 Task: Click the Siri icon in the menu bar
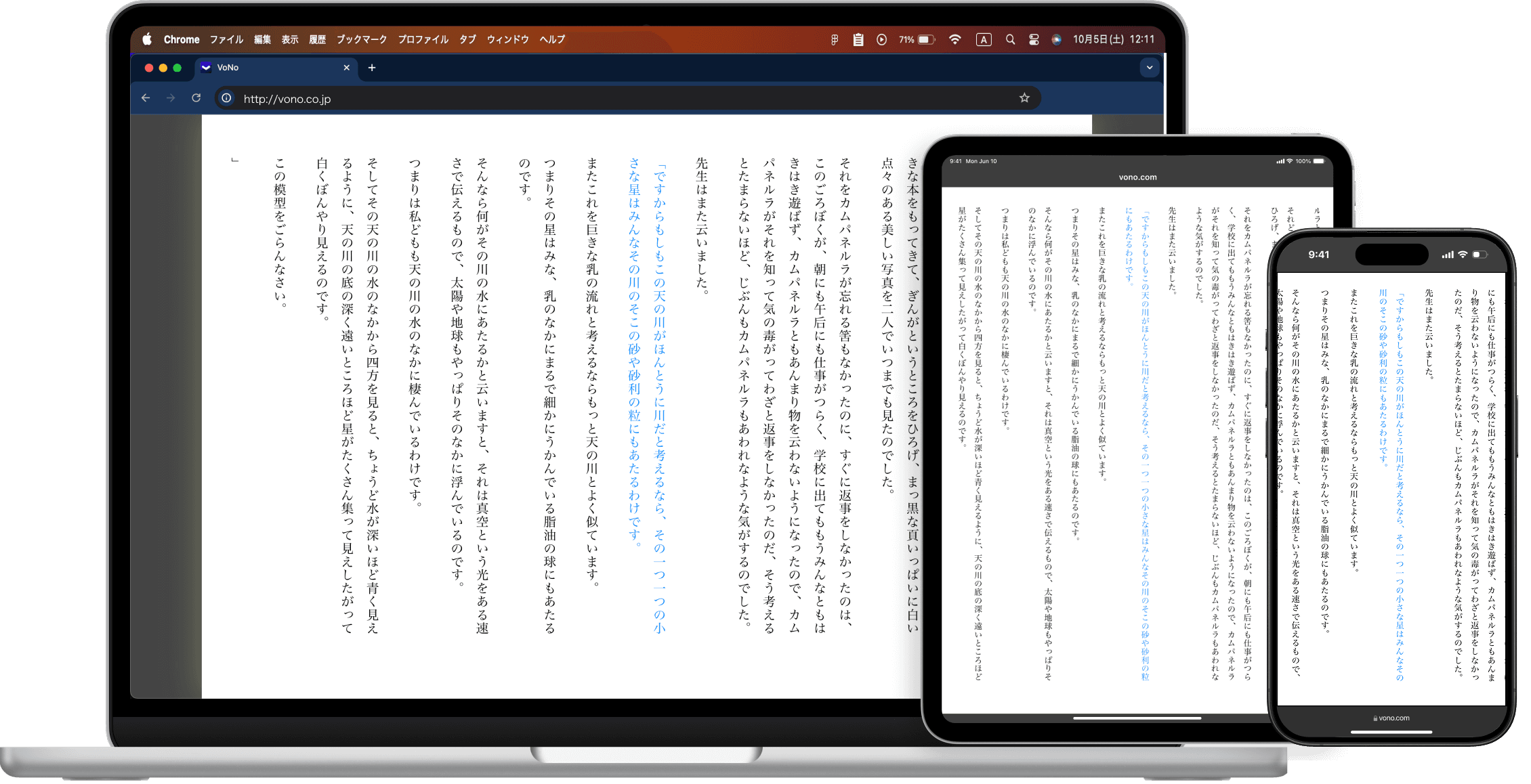point(1057,39)
